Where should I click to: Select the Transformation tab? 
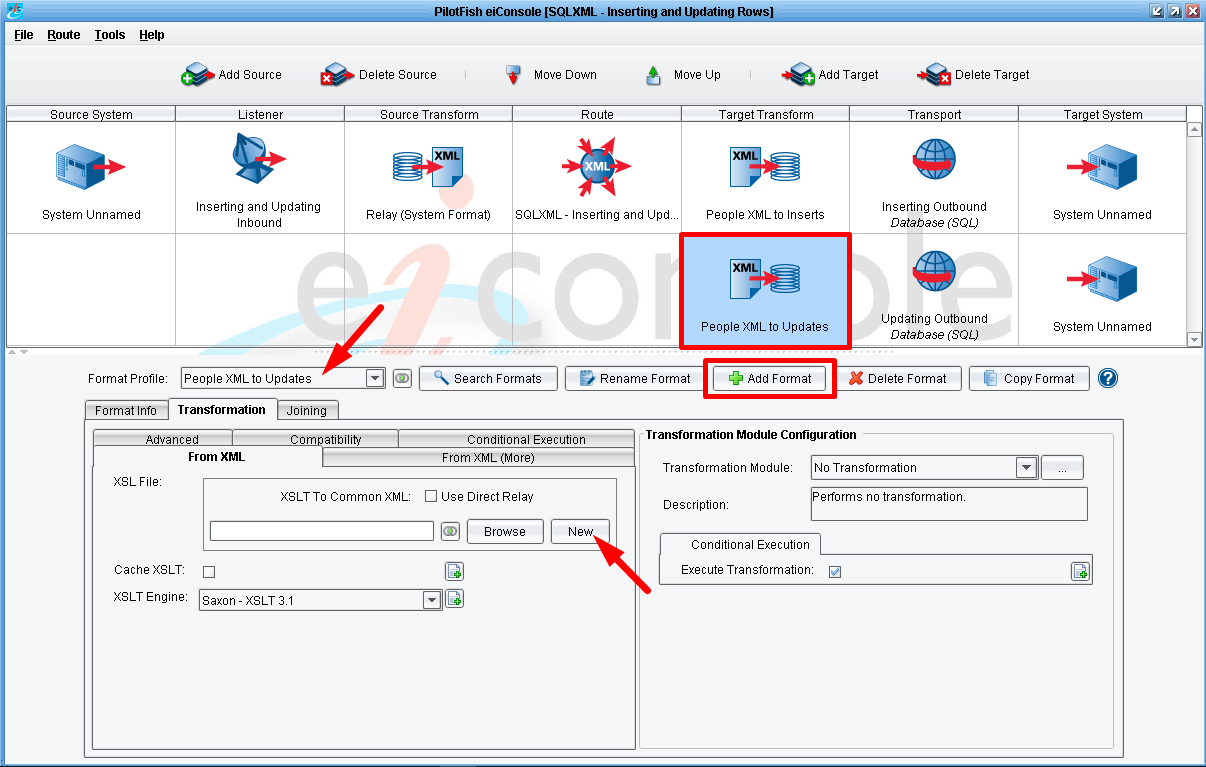(x=222, y=409)
